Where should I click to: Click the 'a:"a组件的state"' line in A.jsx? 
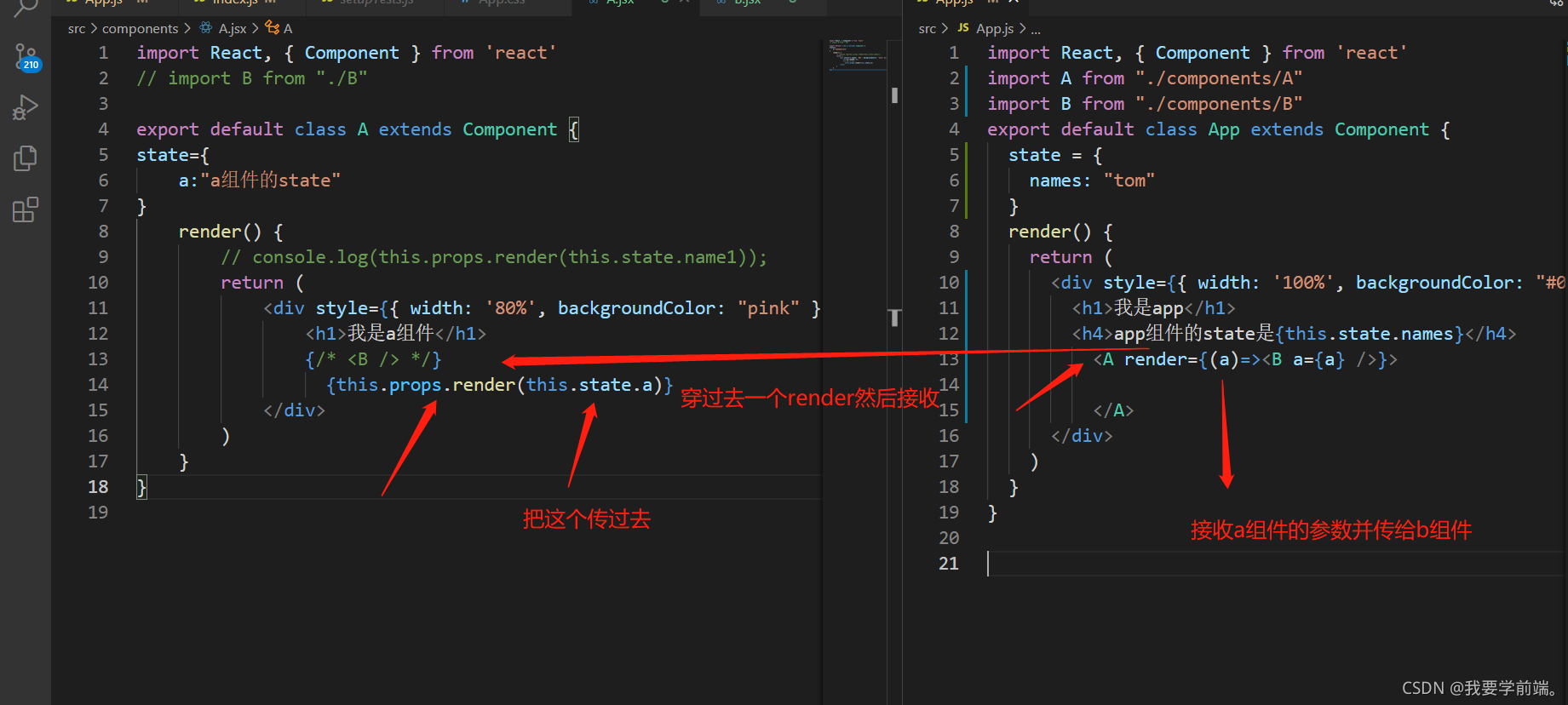pos(259,181)
